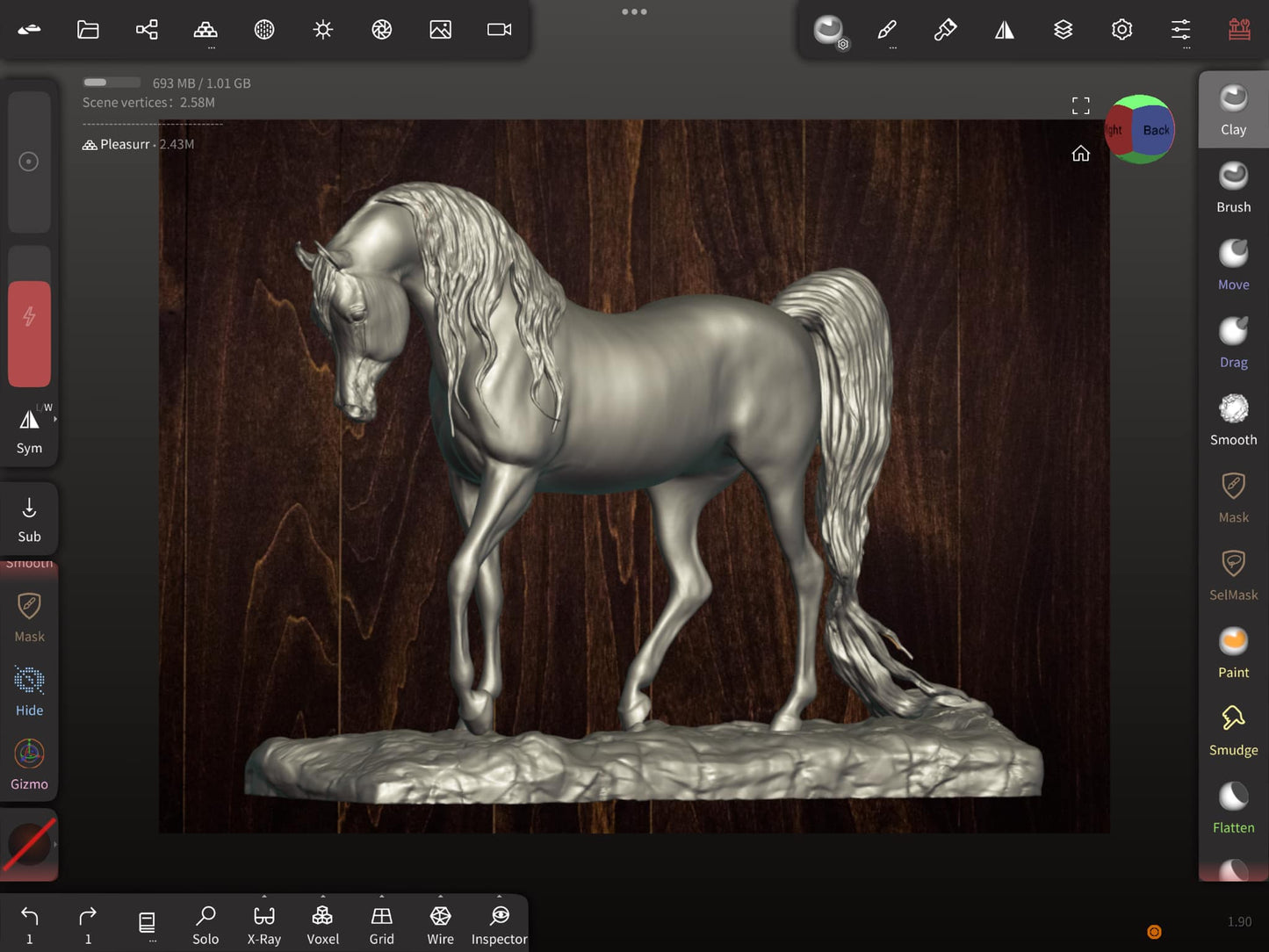The image size is (1269, 952).
Task: Open the Lighting sun menu
Action: 323,30
